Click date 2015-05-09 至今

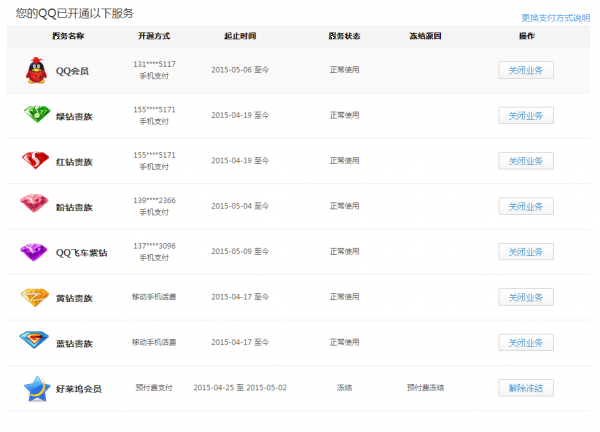240,251
